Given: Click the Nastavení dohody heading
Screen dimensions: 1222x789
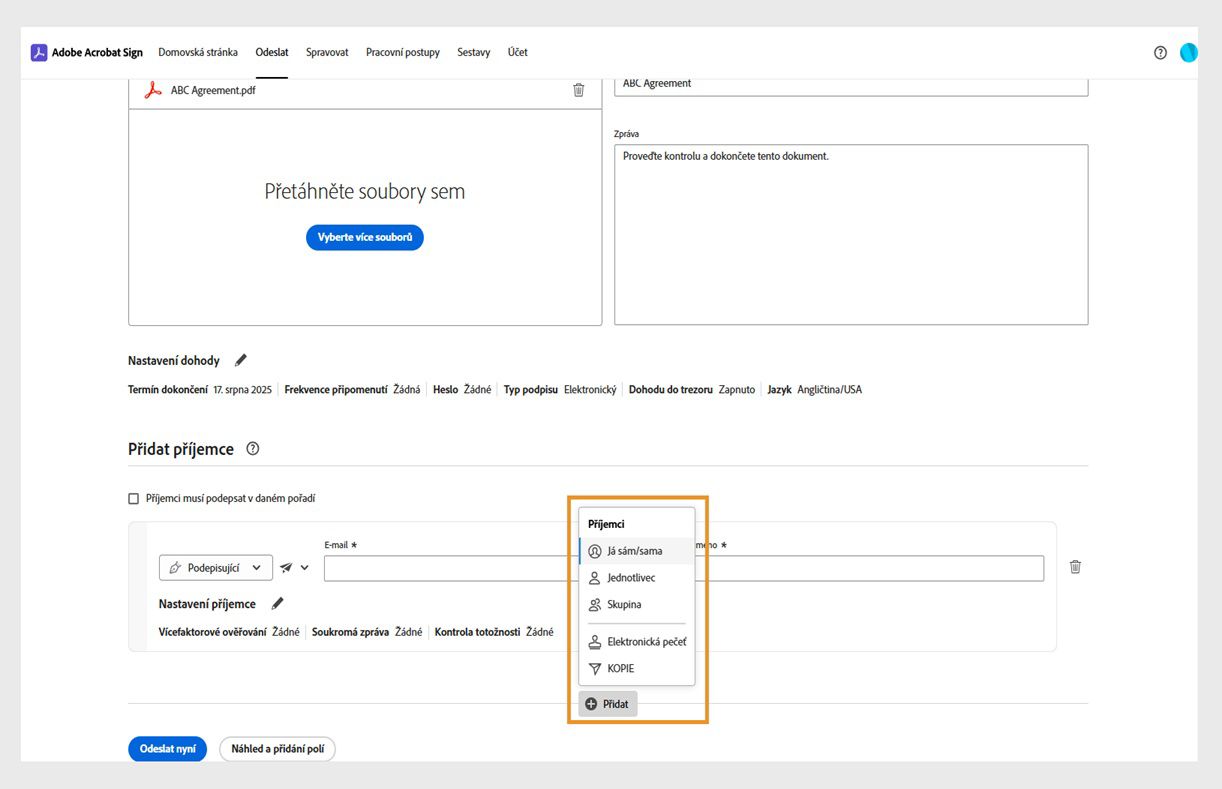Looking at the screenshot, I should (174, 360).
